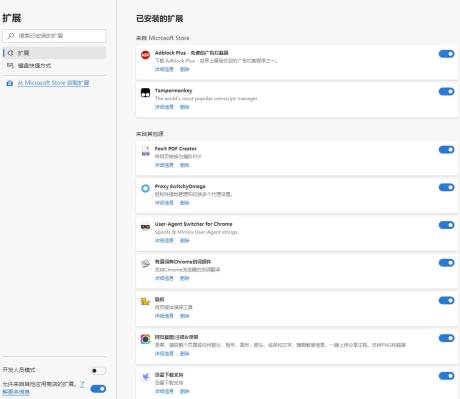Click remove link of camera screenshot extension

point(185,353)
